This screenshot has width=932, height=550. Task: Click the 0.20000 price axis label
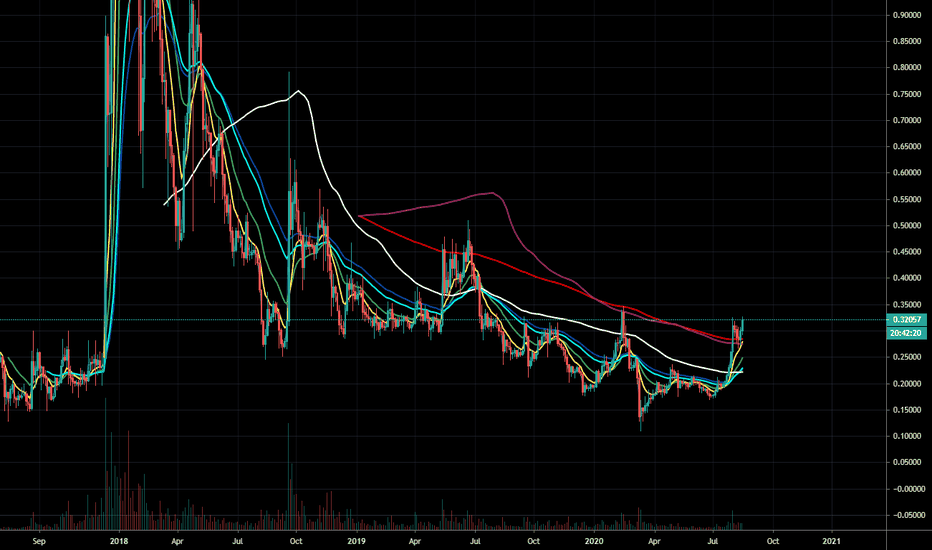[908, 384]
